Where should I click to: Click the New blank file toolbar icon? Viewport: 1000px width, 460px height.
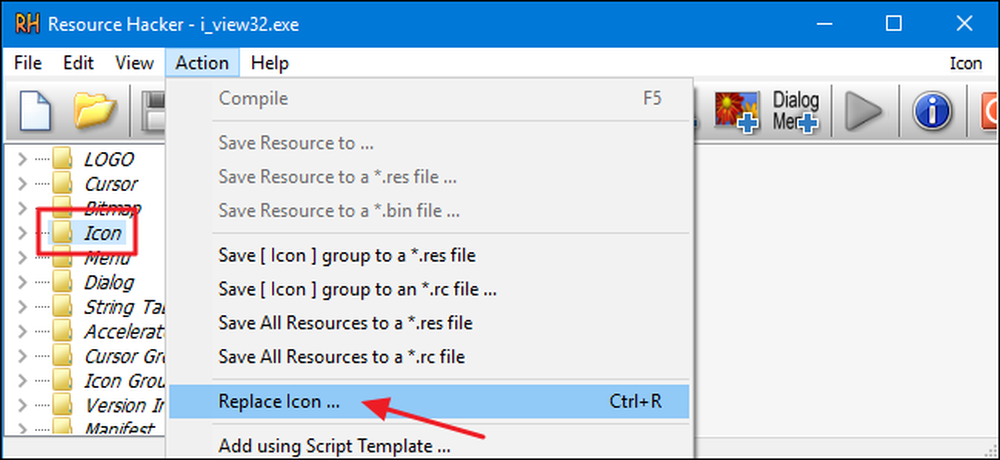(35, 110)
